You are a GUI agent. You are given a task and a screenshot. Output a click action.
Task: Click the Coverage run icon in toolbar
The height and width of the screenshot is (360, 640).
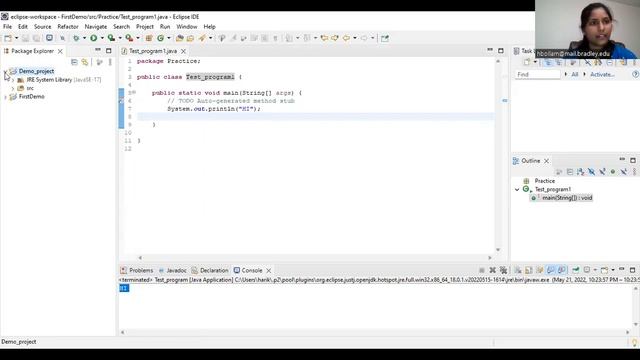click(x=111, y=38)
